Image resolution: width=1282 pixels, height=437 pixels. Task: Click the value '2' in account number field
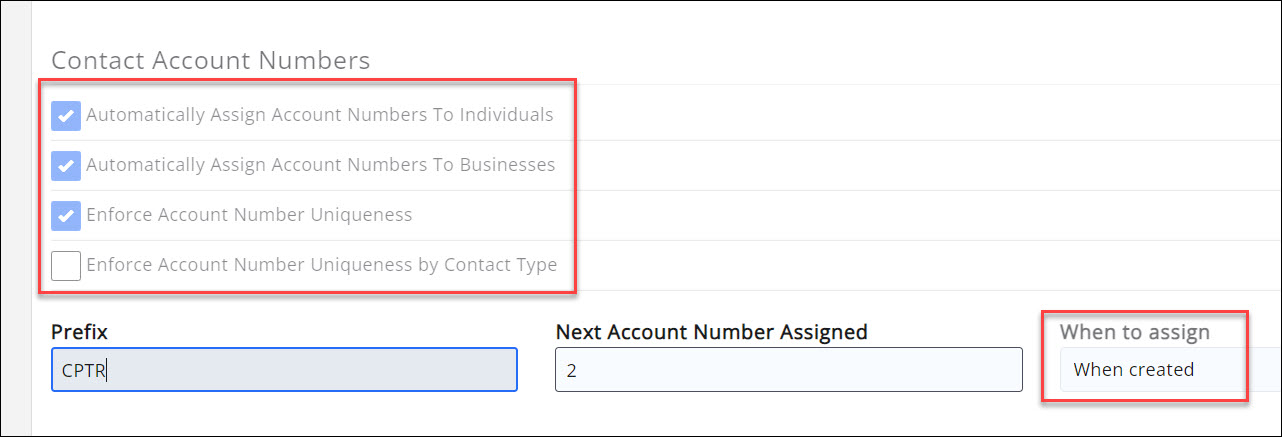571,370
